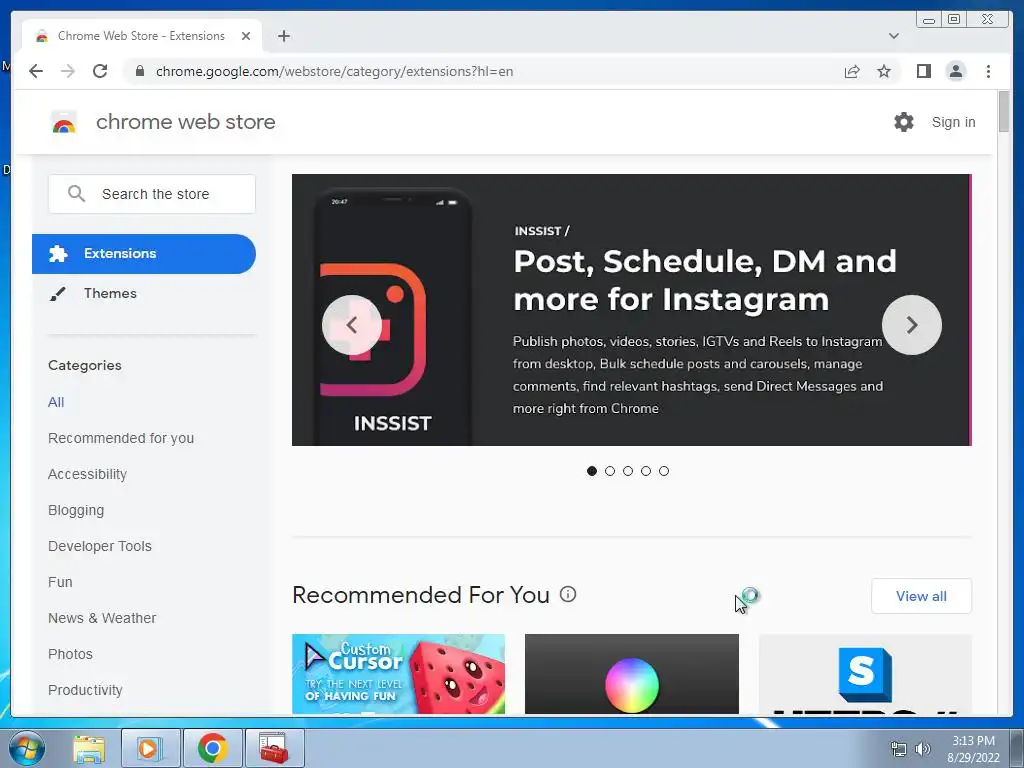Click the search magnifier icon
Viewport: 1024px width, 768px height.
click(x=76, y=194)
